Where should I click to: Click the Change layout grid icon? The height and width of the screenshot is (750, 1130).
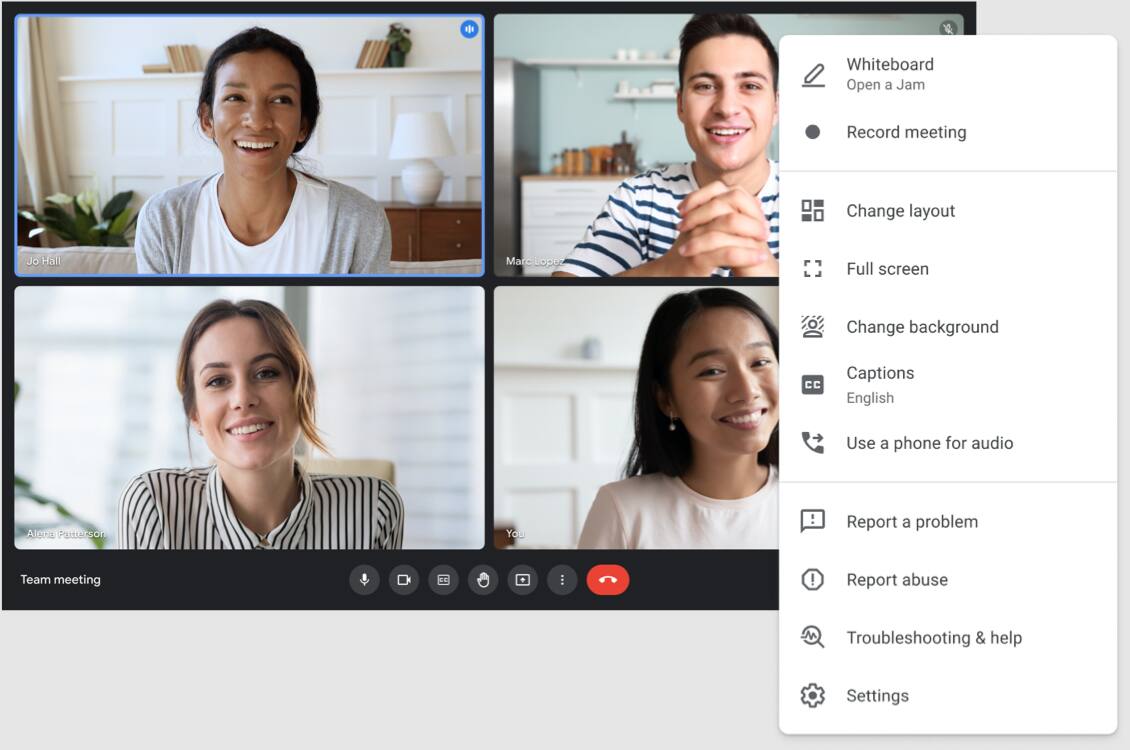coord(812,210)
